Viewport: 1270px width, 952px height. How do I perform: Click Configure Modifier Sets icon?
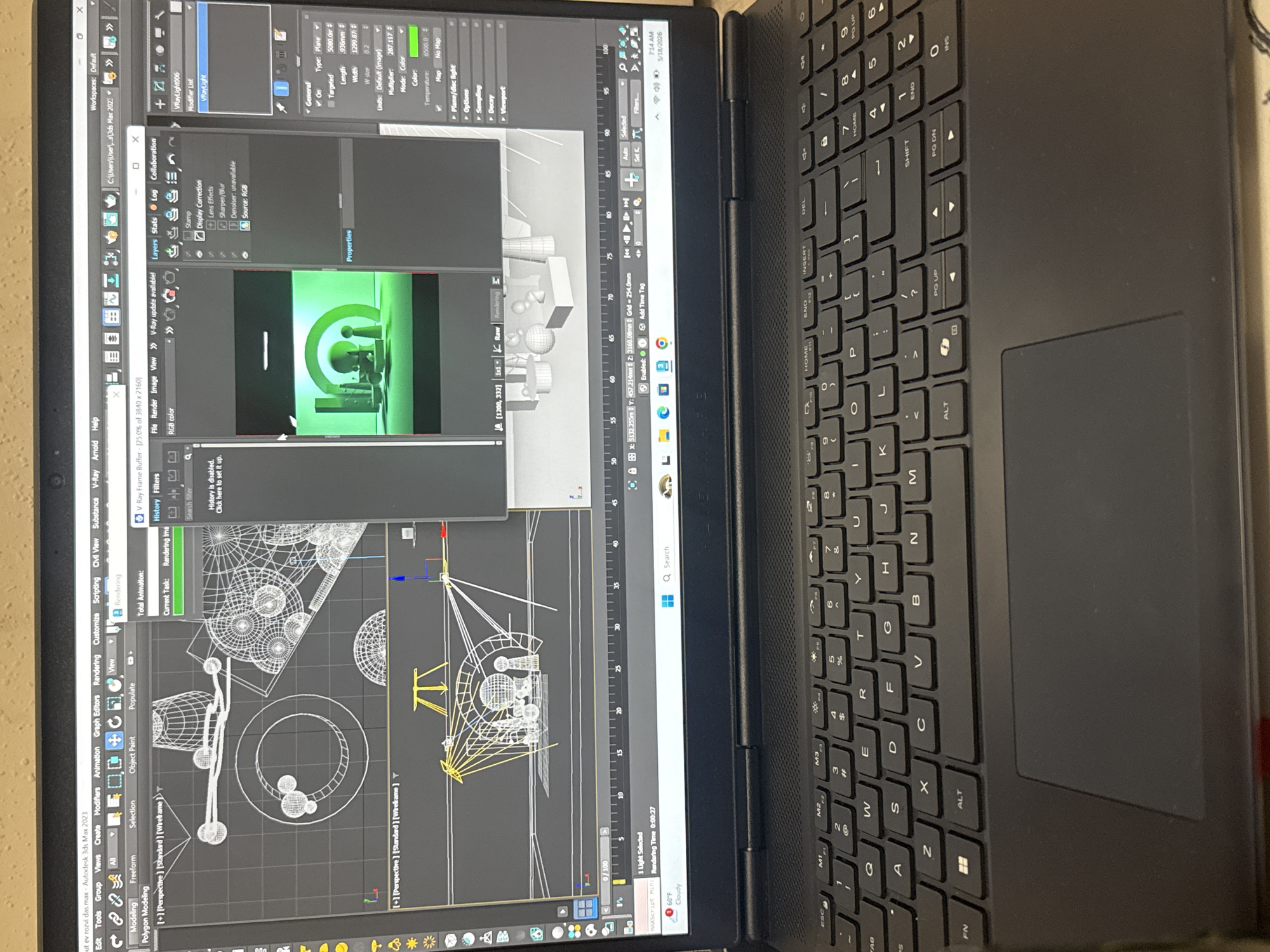point(280,36)
